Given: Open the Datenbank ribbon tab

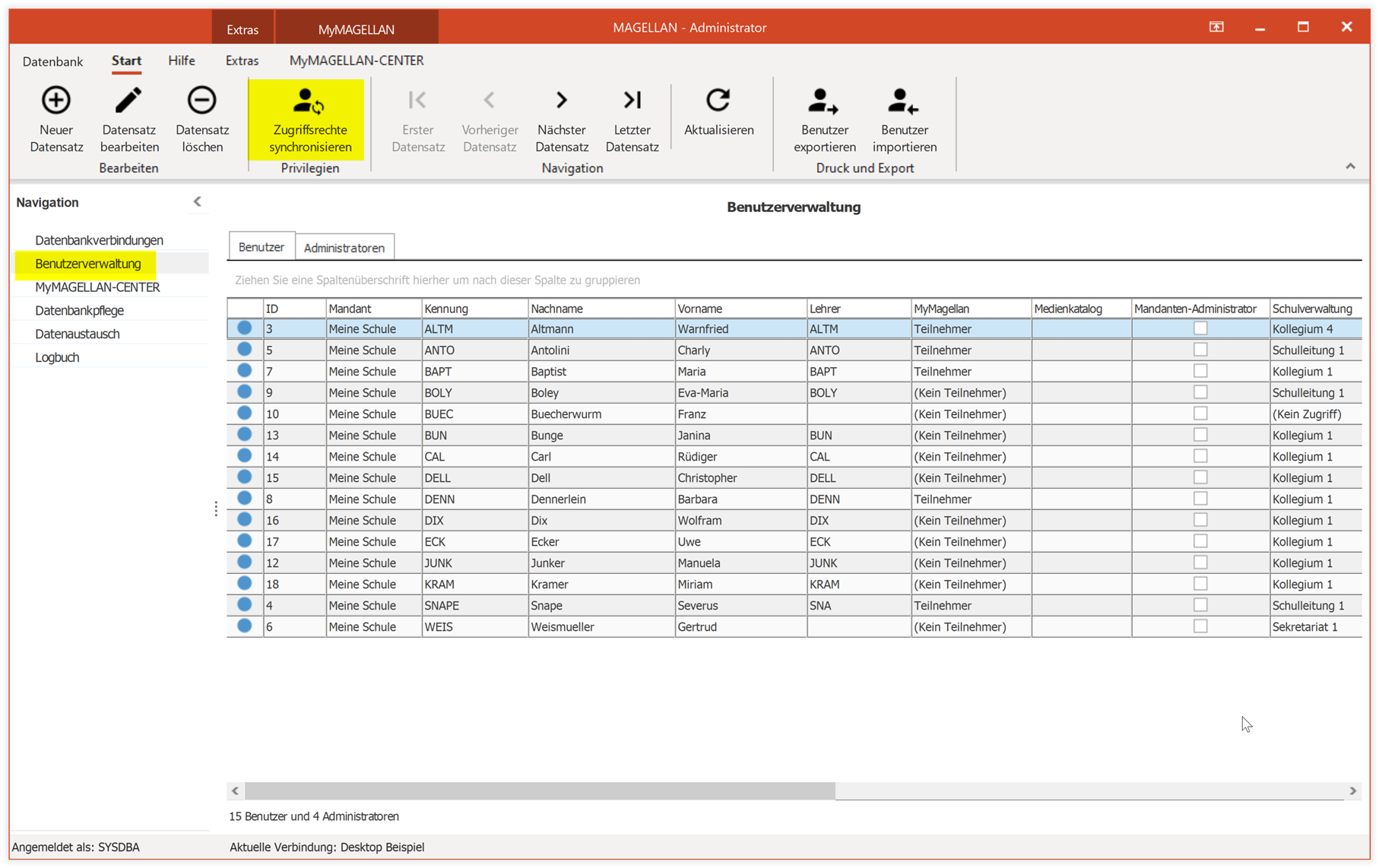Looking at the screenshot, I should click(x=52, y=61).
